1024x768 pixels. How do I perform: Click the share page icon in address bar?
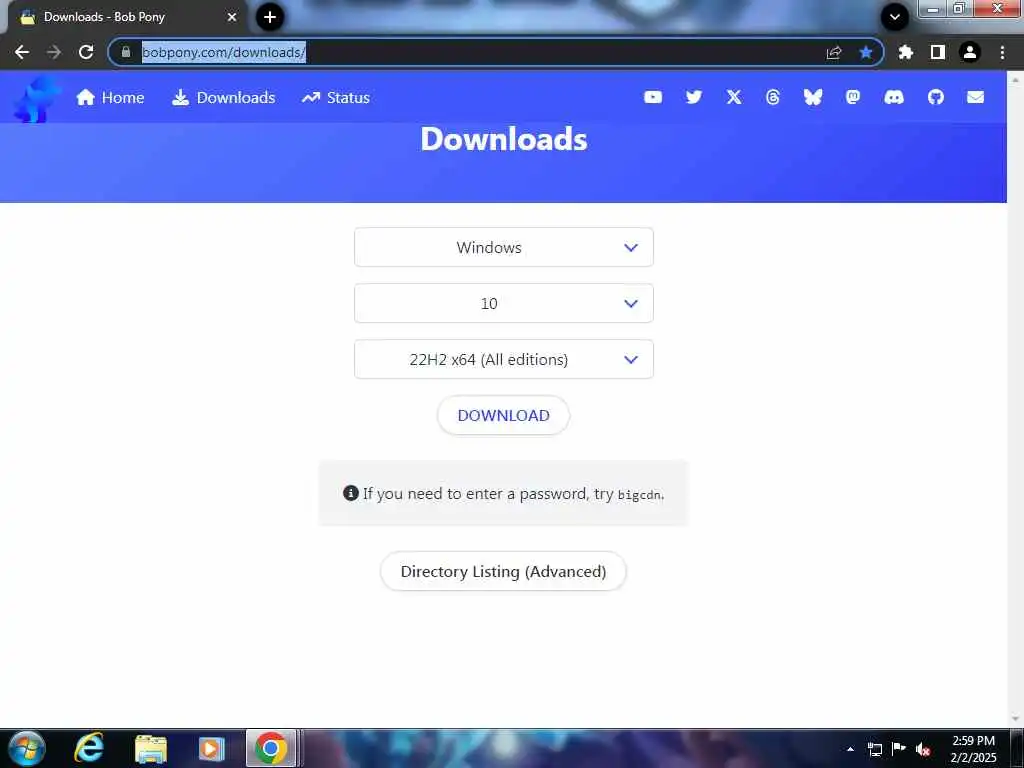tap(833, 52)
